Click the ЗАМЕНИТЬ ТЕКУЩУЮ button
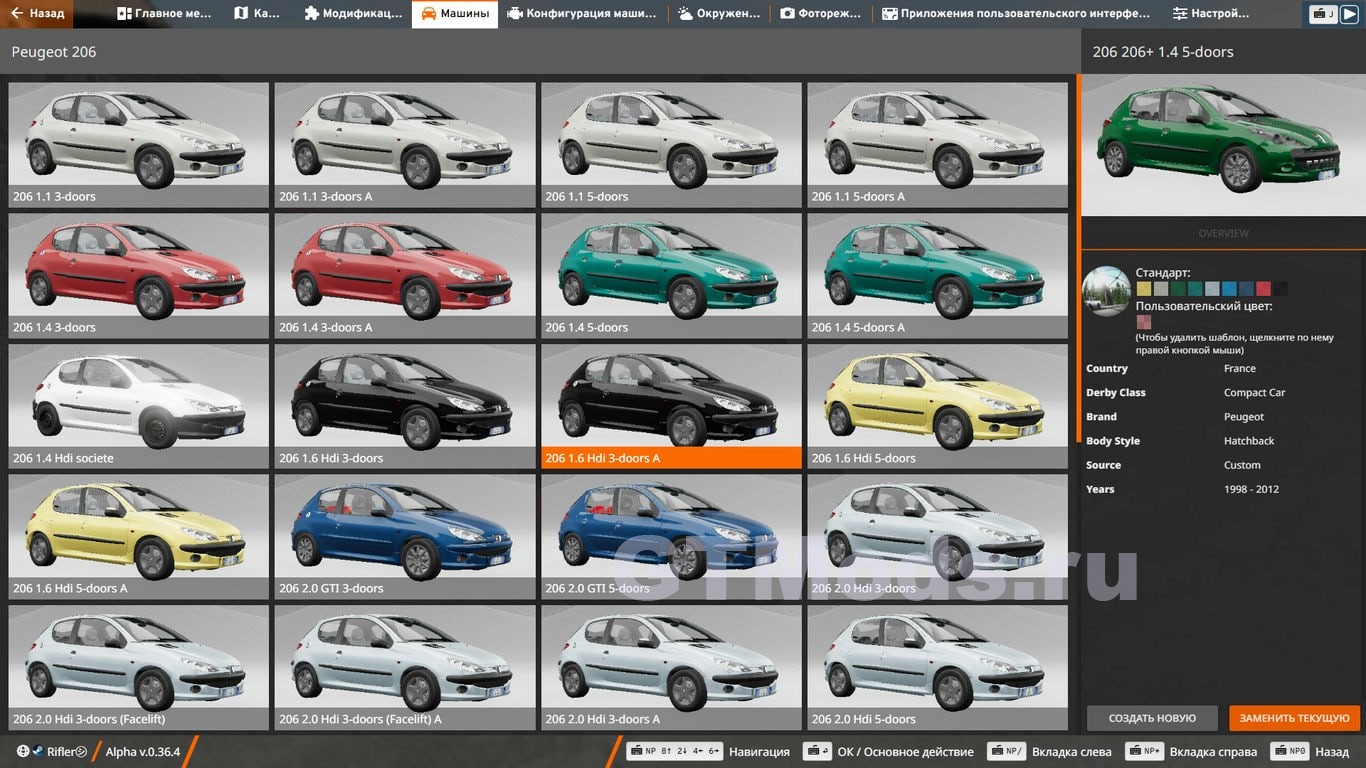This screenshot has height=768, width=1366. coord(1294,718)
